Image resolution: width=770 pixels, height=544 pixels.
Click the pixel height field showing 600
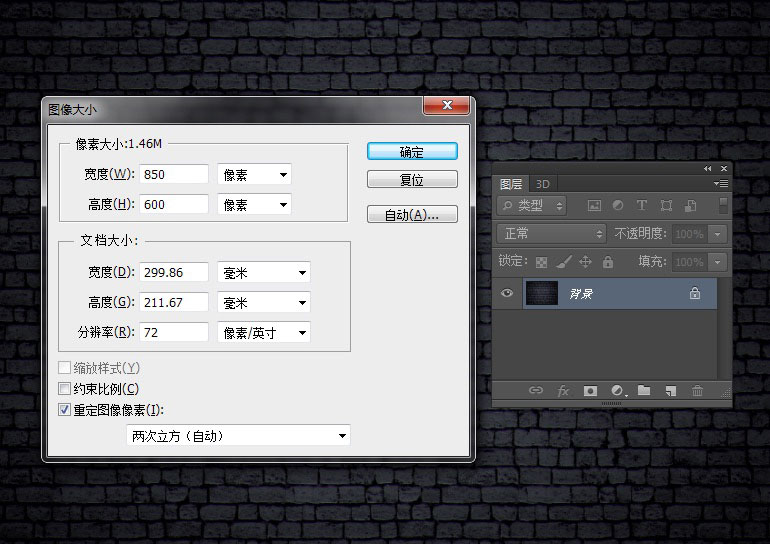coord(174,204)
